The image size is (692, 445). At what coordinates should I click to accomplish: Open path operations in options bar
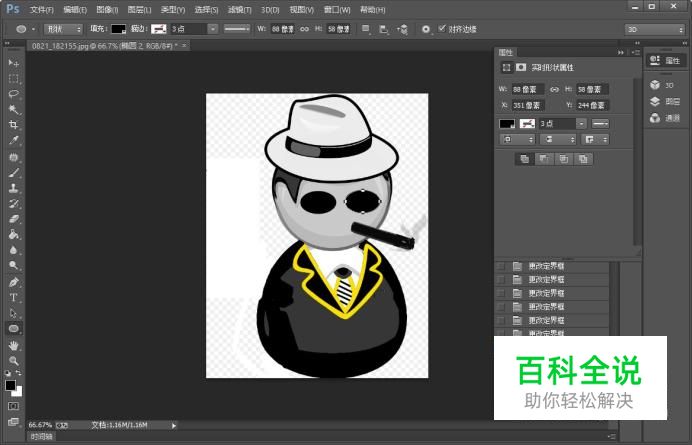pyautogui.click(x=366, y=29)
